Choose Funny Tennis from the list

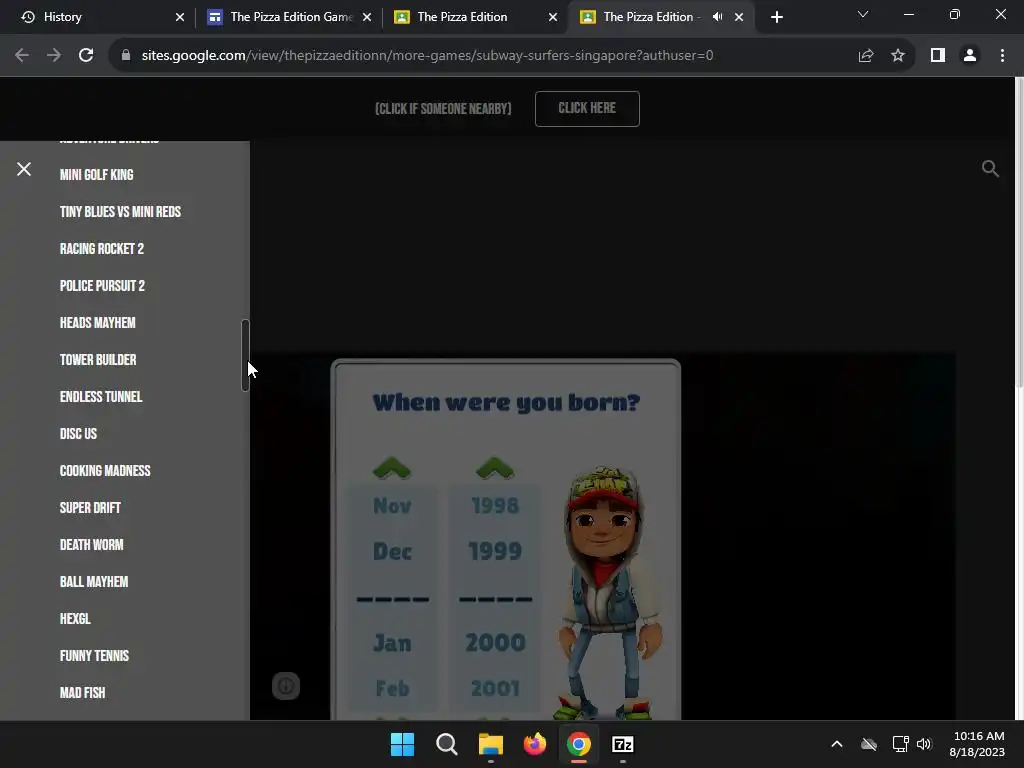coord(95,656)
